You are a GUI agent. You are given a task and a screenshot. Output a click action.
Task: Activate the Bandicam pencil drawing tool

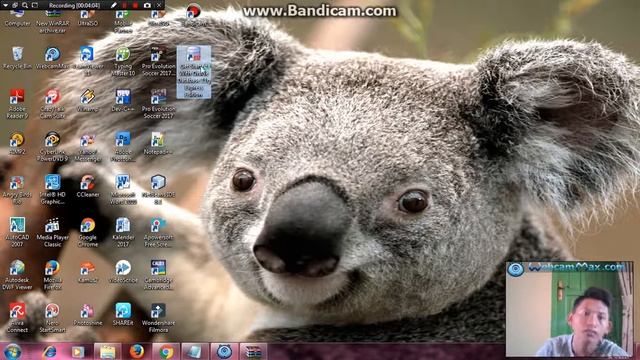point(113,5)
